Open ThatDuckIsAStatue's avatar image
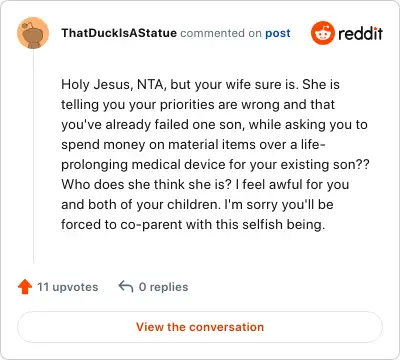Image resolution: width=400 pixels, height=360 pixels. point(33,33)
